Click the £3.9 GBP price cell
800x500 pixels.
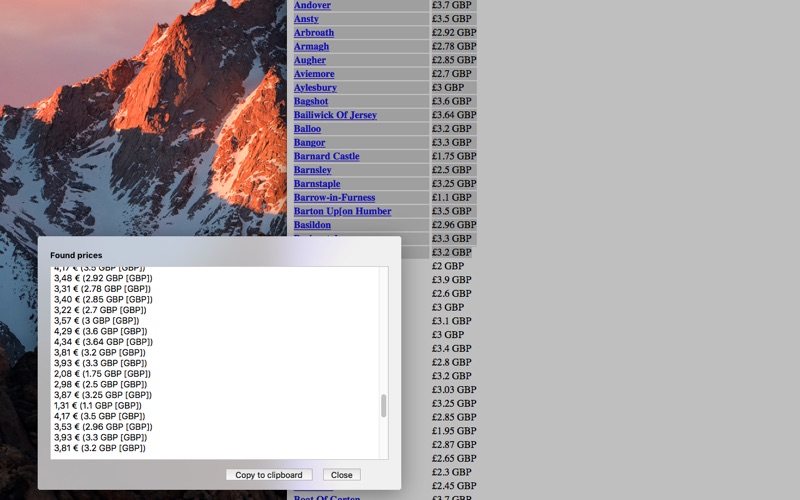452,280
